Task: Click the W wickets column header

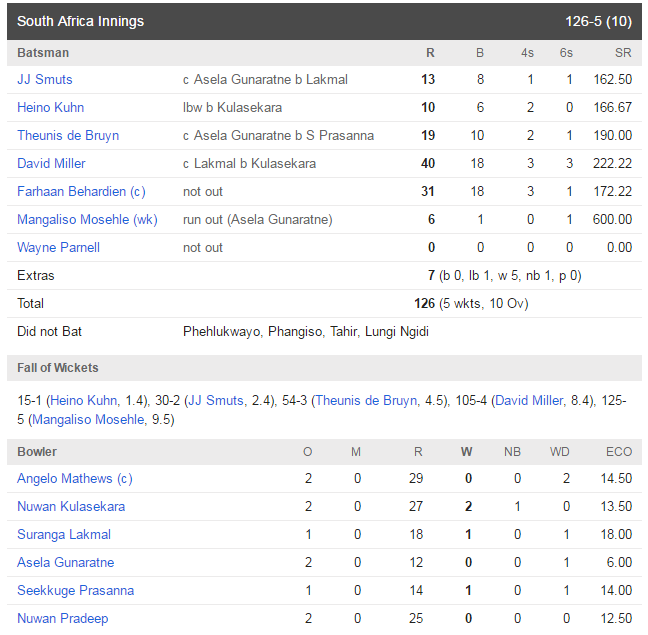Action: [467, 452]
